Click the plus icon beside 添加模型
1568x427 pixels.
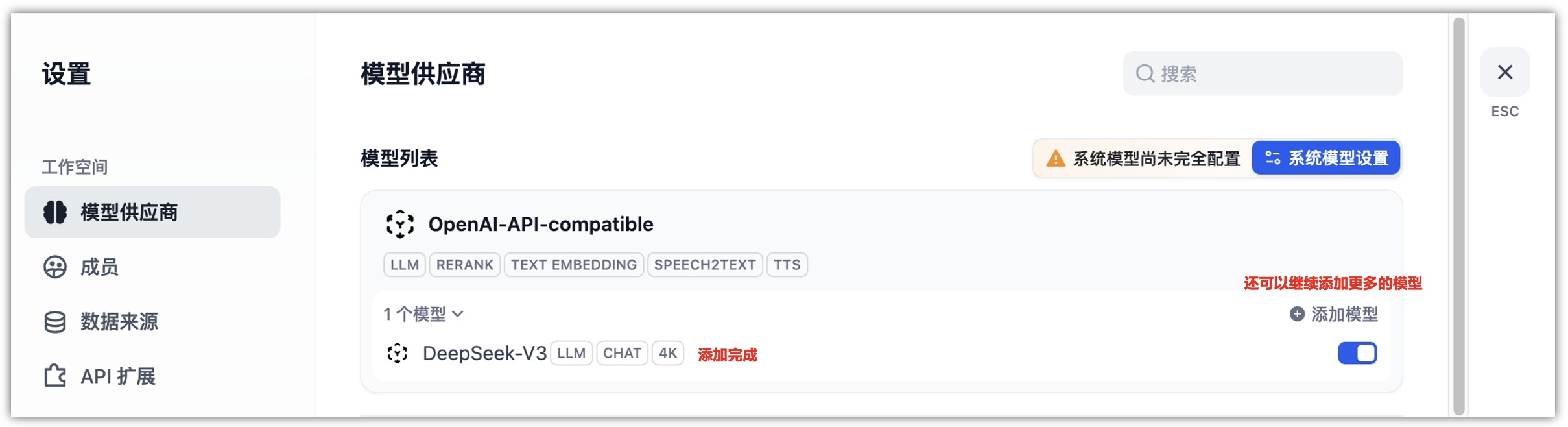click(1297, 315)
